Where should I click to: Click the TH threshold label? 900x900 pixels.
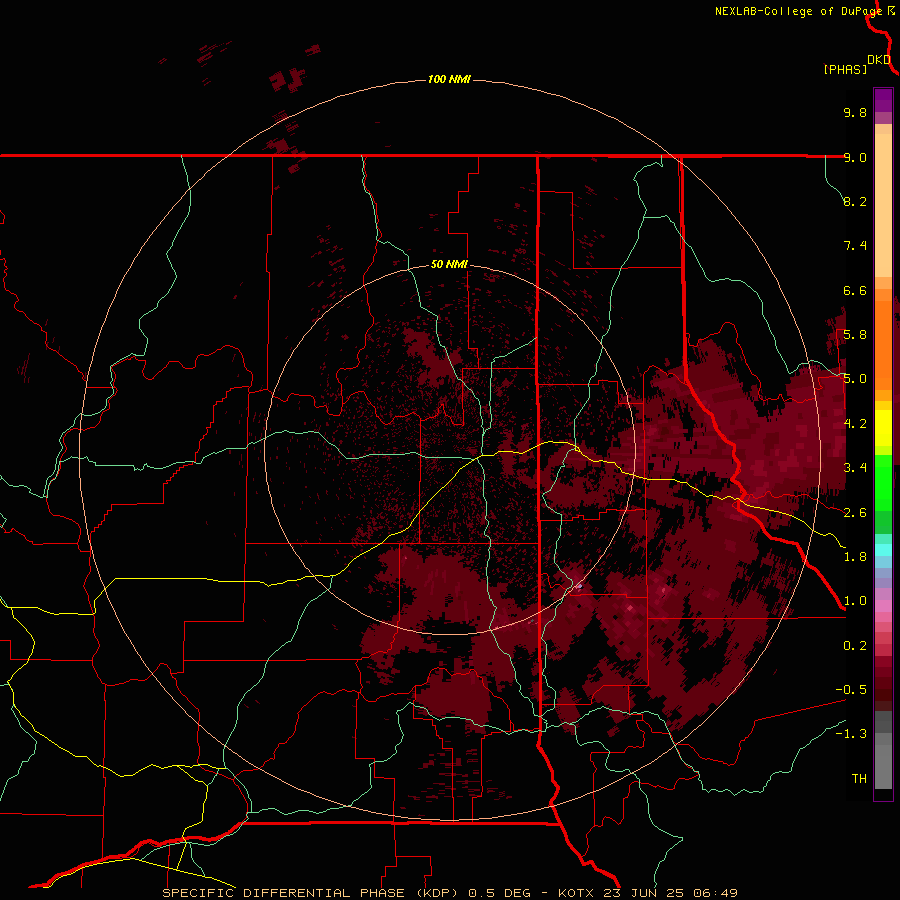pos(859,779)
